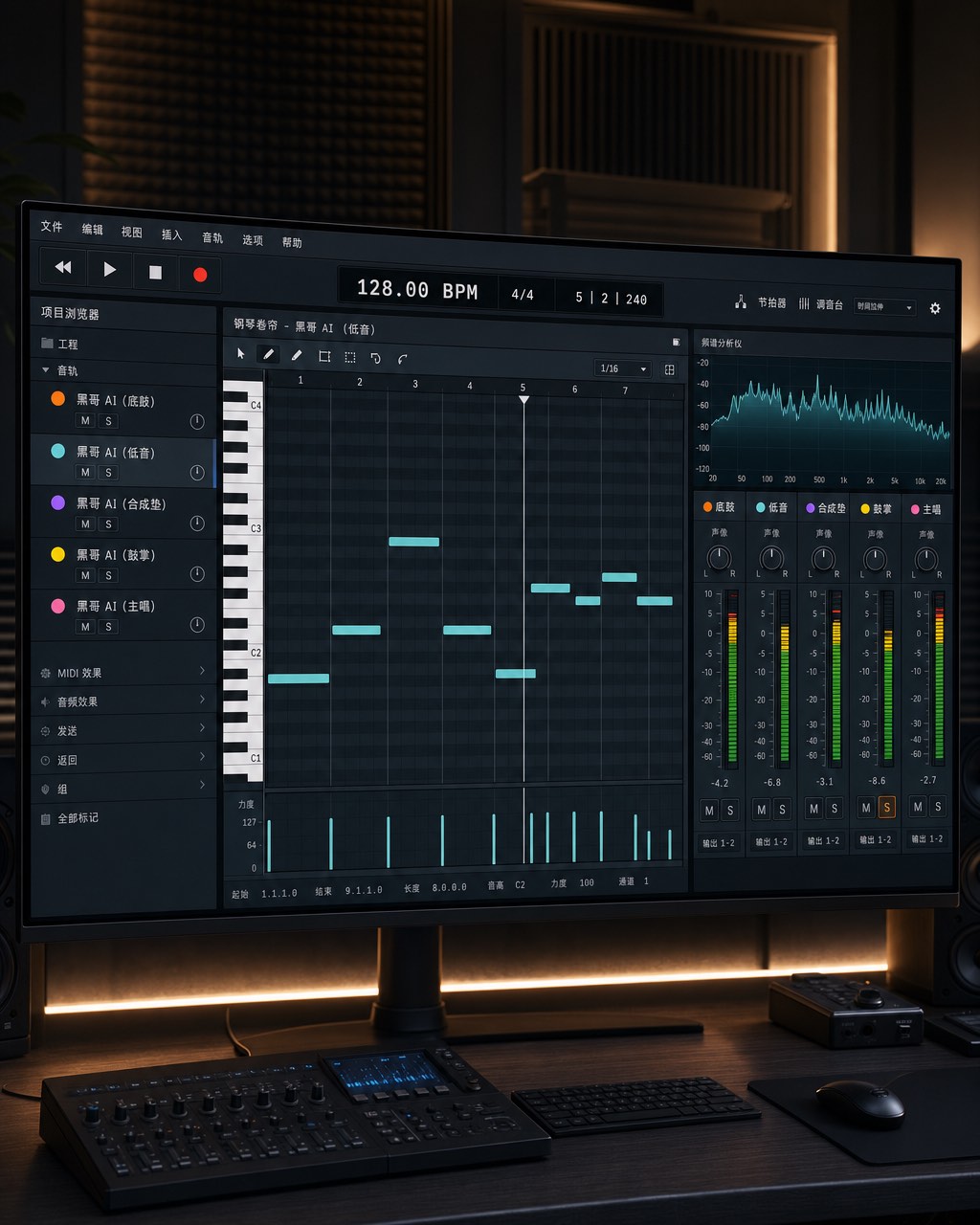Open the mixer 调音台
Image resolution: width=980 pixels, height=1225 pixels.
click(x=821, y=304)
